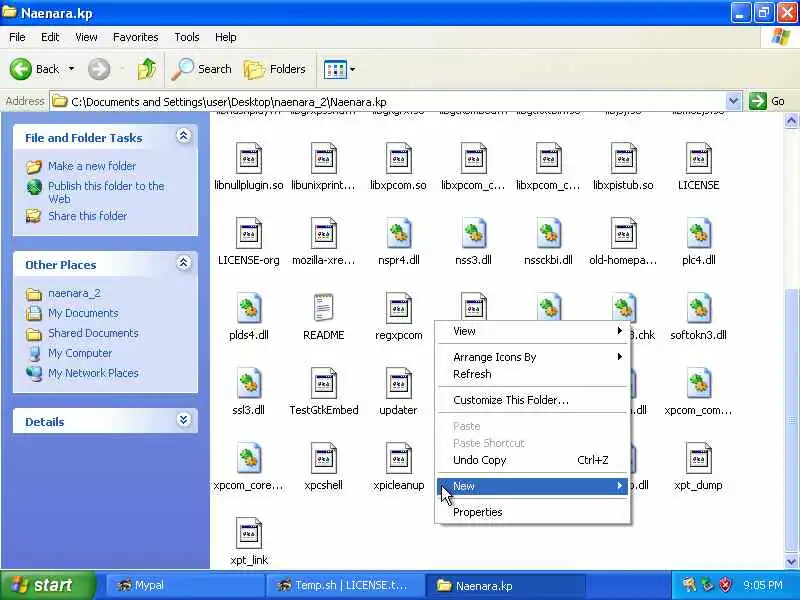Select the libnullplugin.so file icon
Screen dimensions: 800x600
248,159
